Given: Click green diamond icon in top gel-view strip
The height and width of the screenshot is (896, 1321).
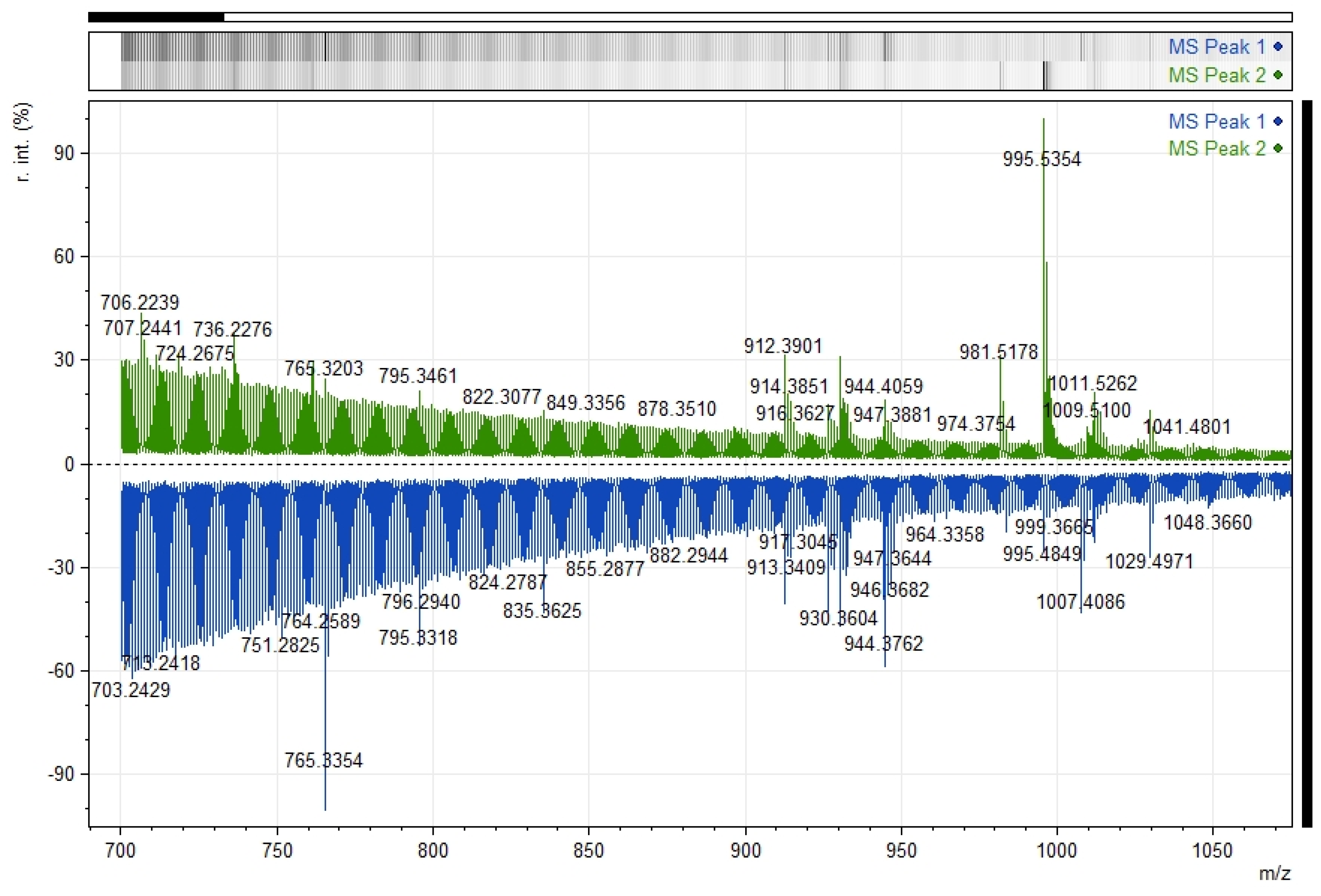Looking at the screenshot, I should pyautogui.click(x=1278, y=75).
